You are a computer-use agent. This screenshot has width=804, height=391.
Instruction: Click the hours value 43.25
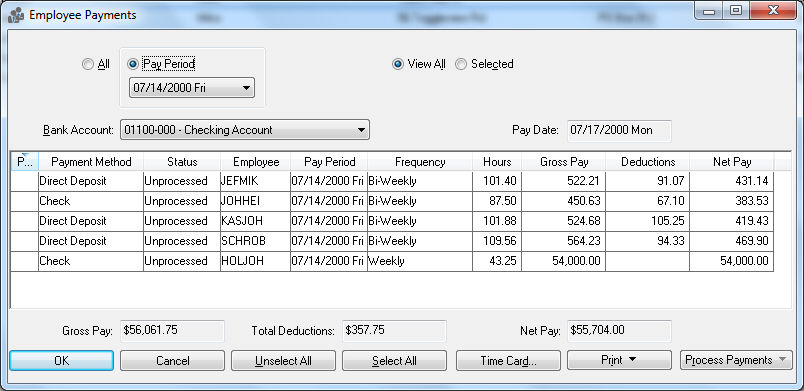tap(497, 261)
